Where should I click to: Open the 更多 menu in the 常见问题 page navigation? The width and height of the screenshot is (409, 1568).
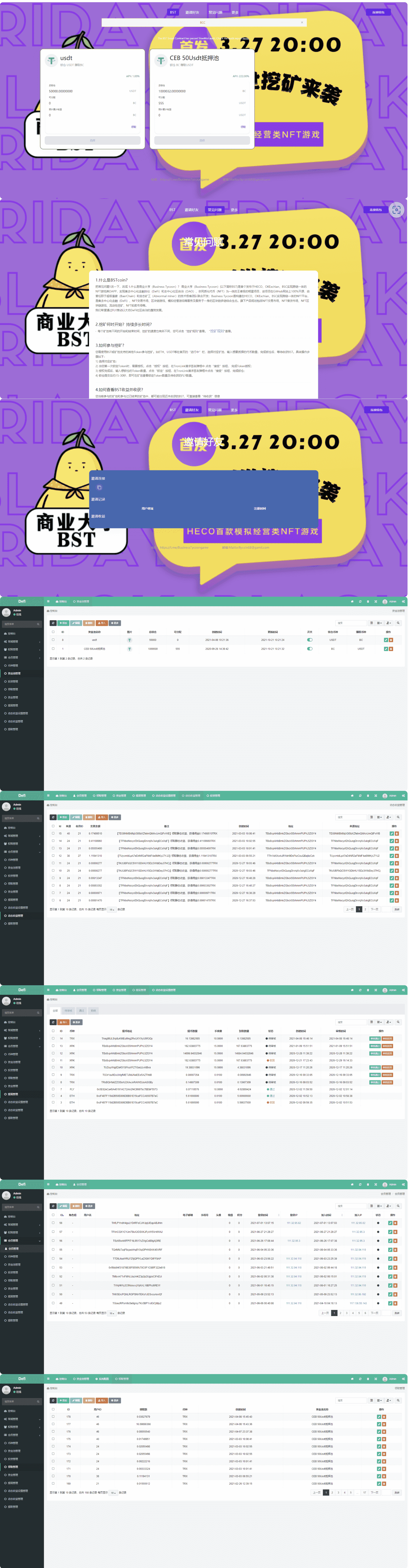coord(234,210)
